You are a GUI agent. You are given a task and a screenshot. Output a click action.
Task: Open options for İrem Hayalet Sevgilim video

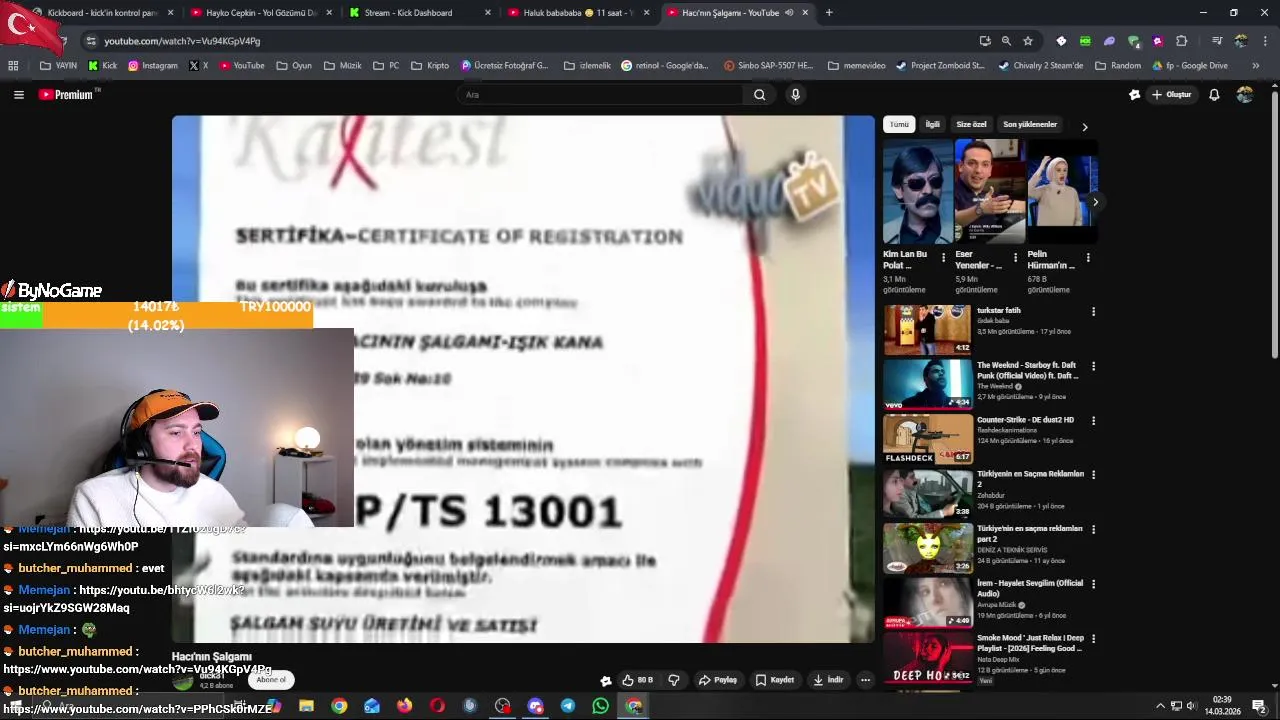point(1093,584)
